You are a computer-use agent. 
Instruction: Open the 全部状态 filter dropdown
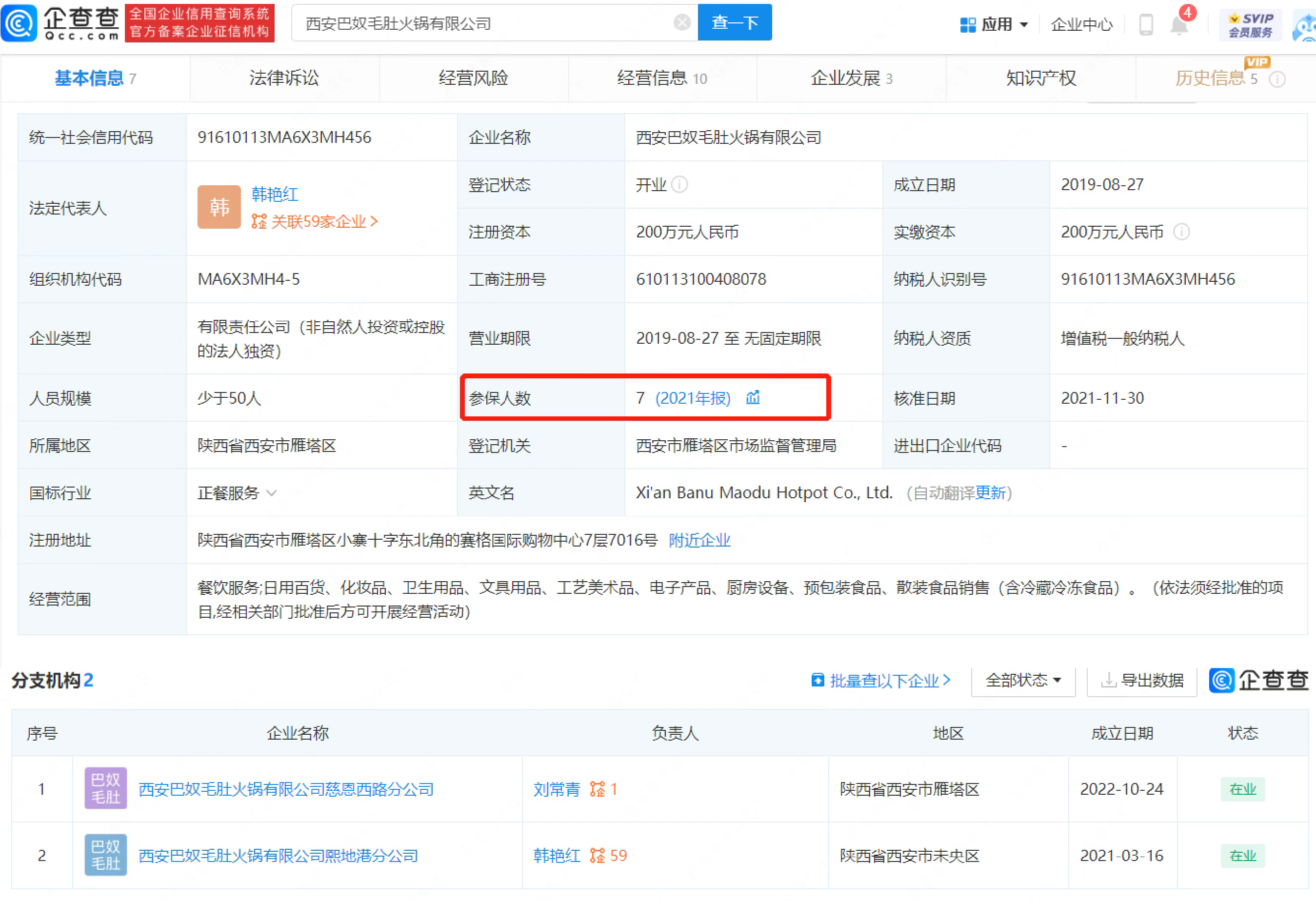[1023, 680]
